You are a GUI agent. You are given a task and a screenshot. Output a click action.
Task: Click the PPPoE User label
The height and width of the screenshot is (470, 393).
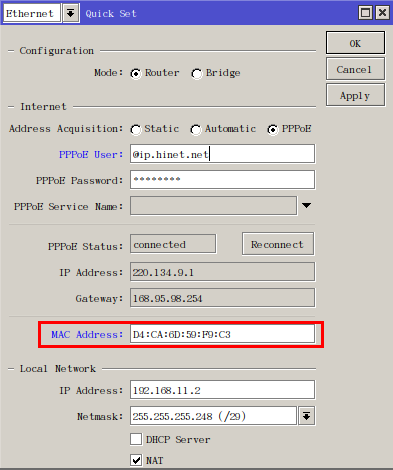click(x=91, y=155)
